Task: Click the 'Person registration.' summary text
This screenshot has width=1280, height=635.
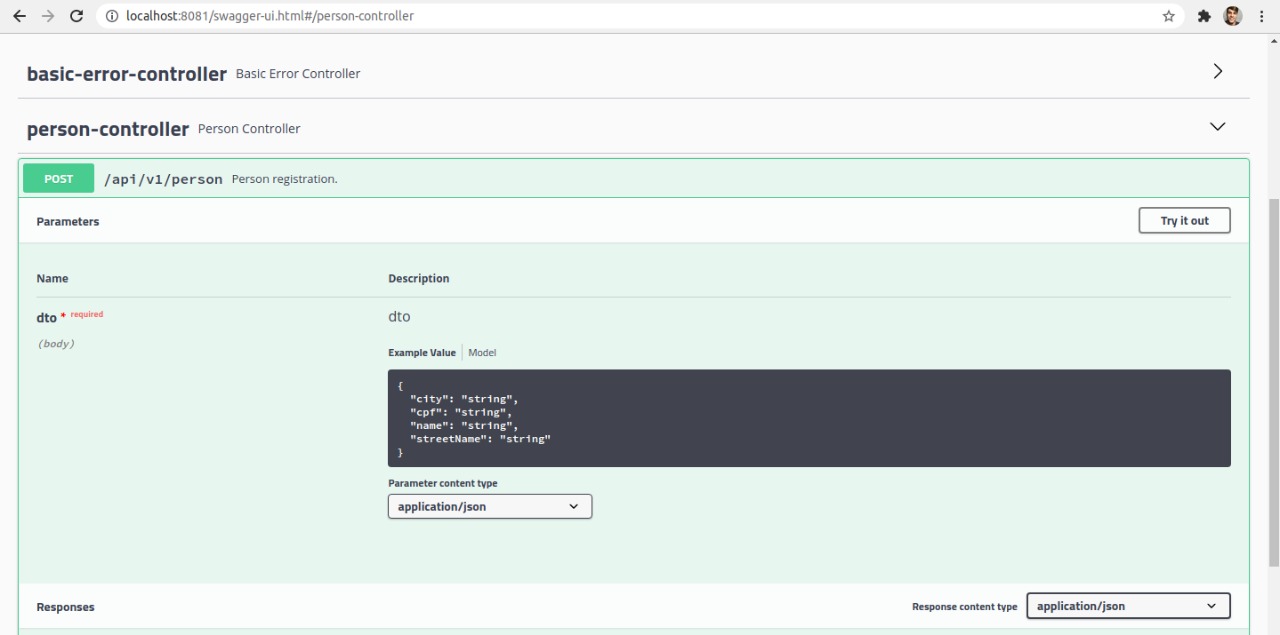Action: (x=285, y=179)
